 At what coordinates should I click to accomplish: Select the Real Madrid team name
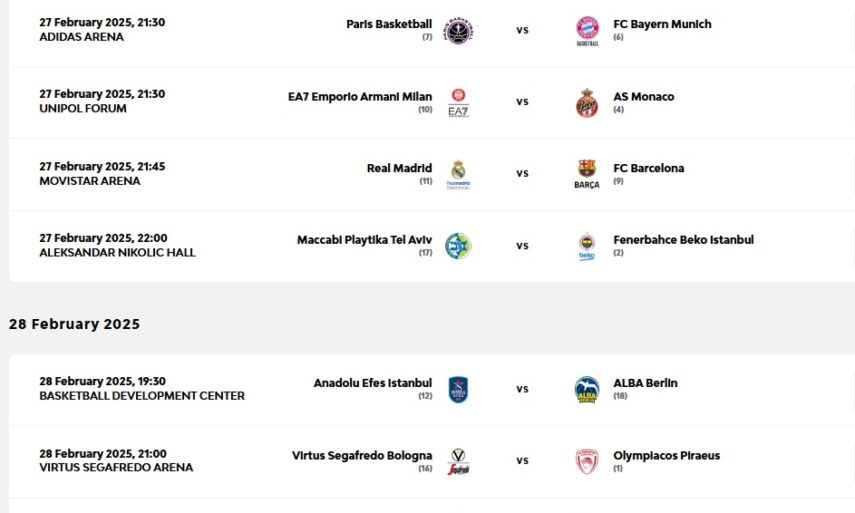(399, 168)
